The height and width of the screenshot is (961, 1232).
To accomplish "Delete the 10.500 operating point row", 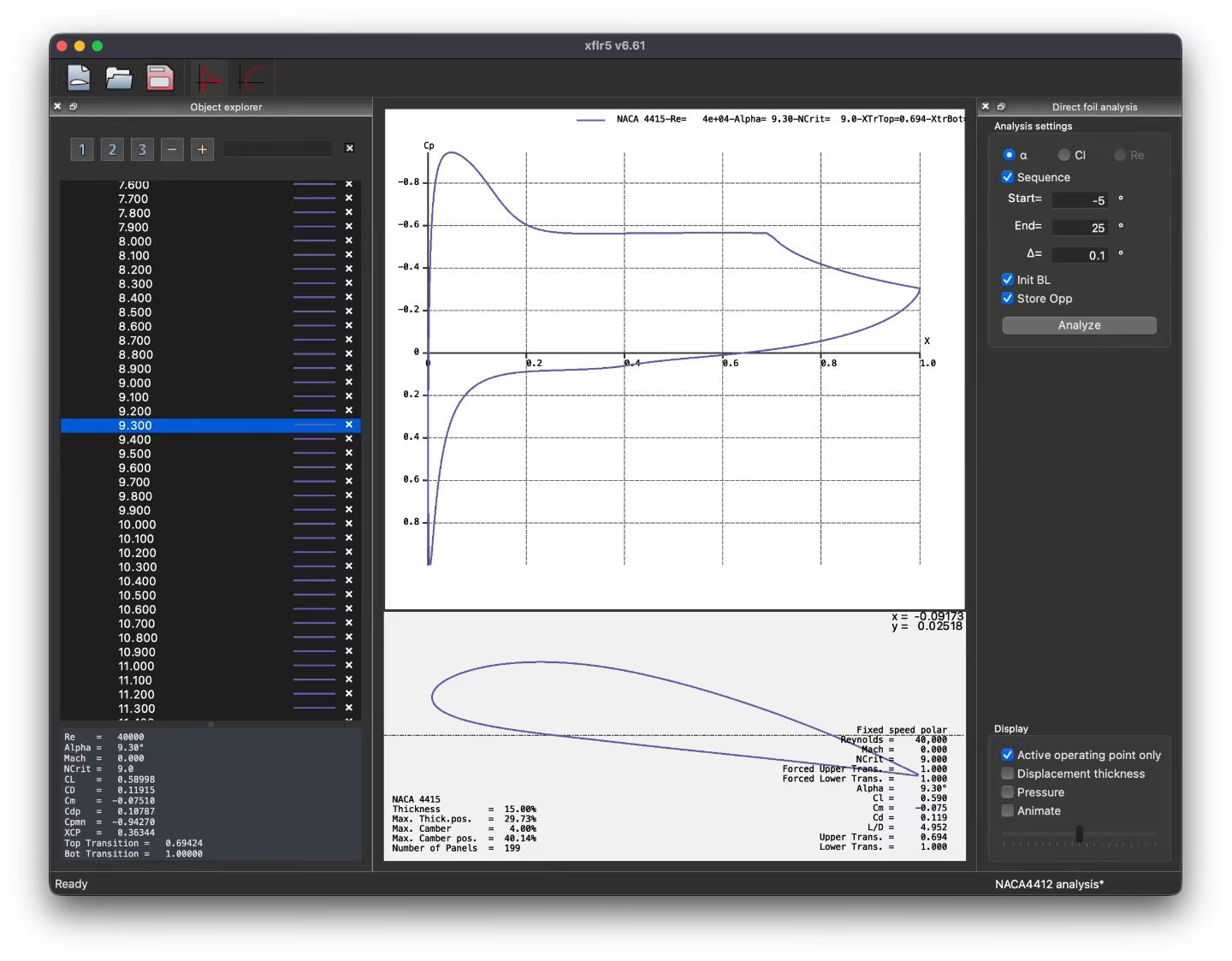I will (x=349, y=595).
